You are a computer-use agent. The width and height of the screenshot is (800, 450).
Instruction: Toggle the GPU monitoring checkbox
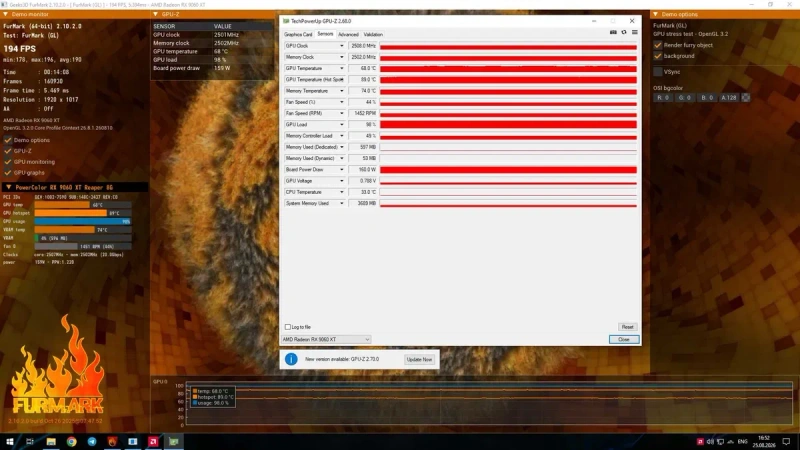click(8, 162)
